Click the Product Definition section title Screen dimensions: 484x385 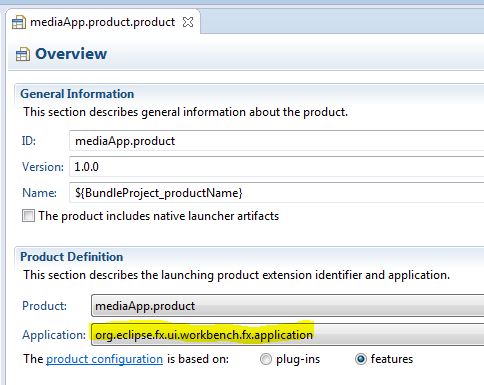point(72,257)
